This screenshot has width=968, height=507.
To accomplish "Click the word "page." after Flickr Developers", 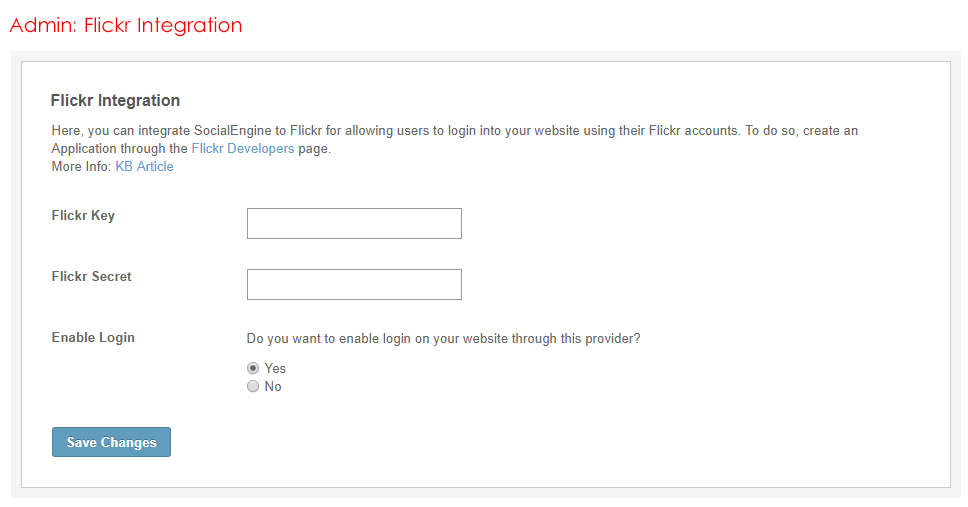I will pos(314,148).
